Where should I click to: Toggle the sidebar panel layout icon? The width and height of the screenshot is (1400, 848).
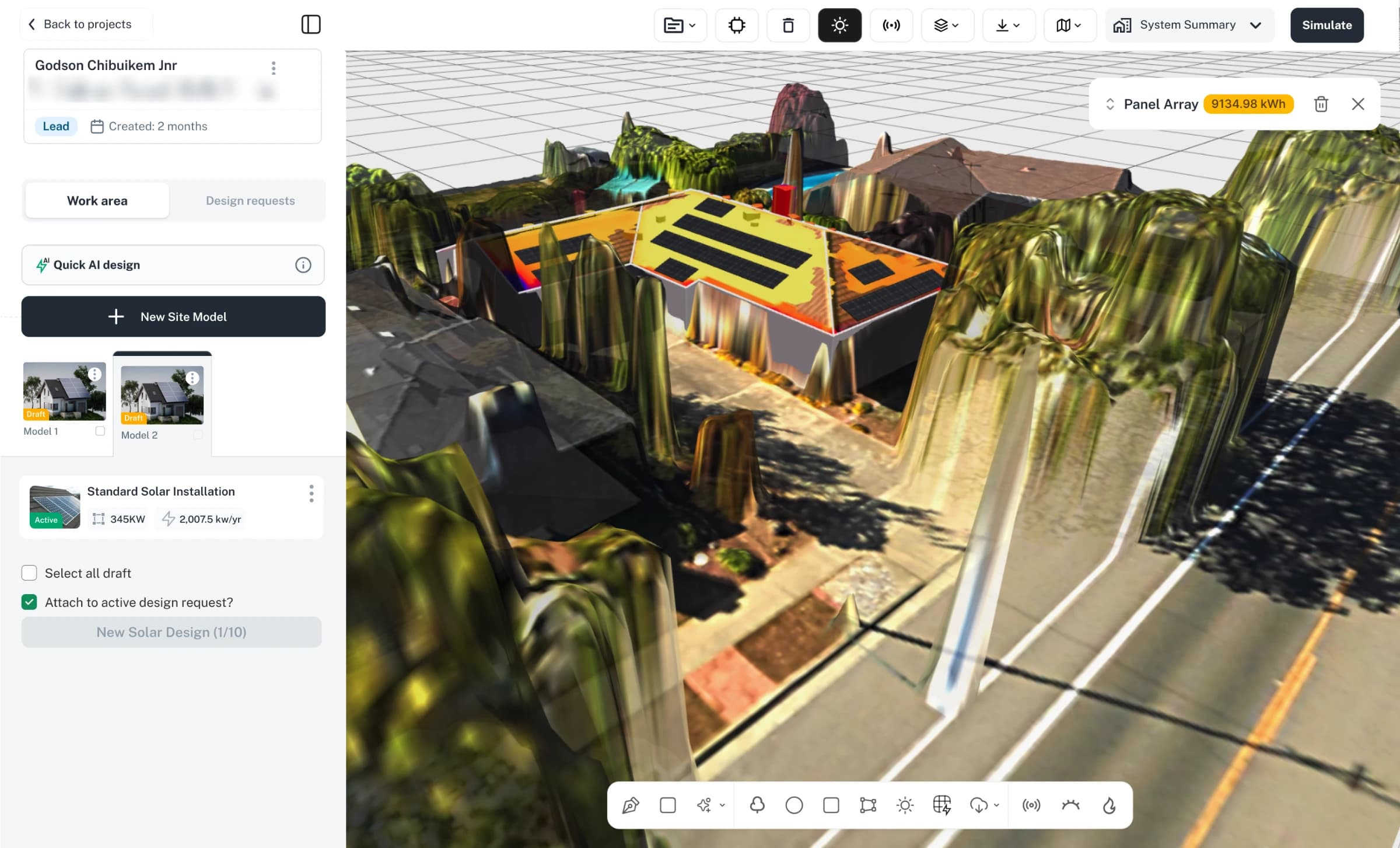pos(311,25)
